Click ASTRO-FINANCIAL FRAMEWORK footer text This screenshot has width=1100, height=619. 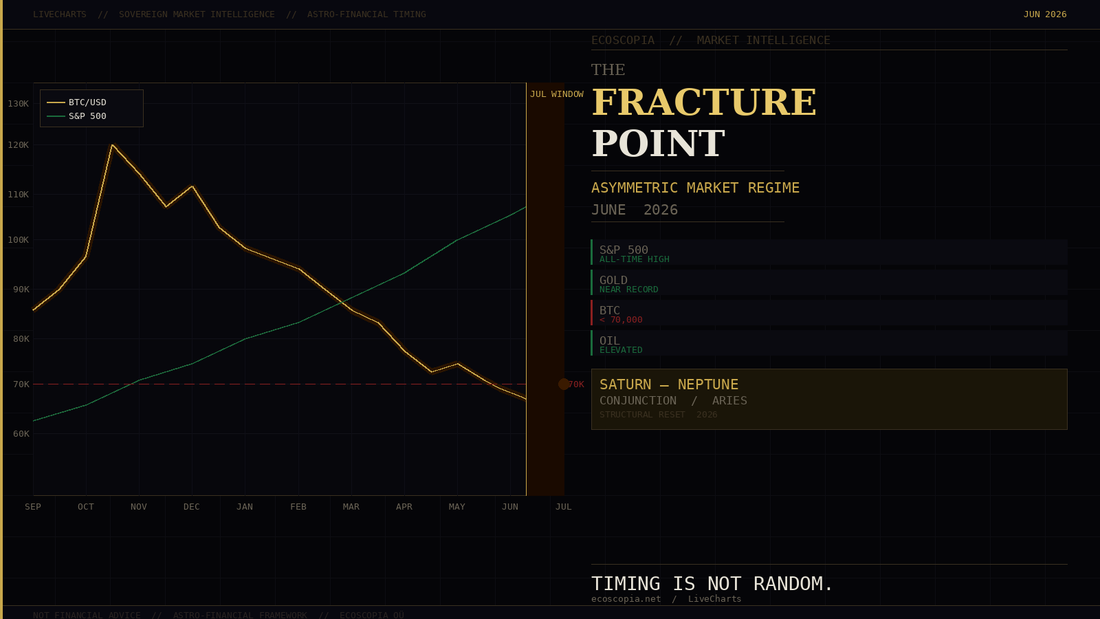pos(240,615)
